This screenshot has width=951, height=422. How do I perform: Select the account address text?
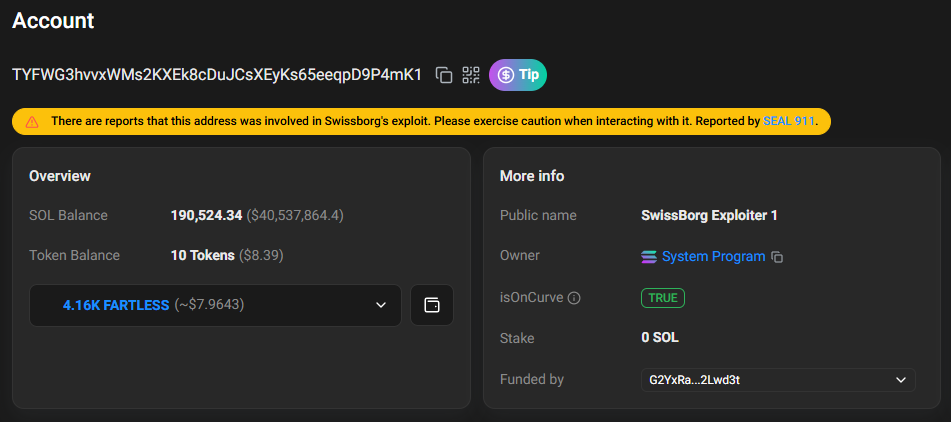[217, 75]
